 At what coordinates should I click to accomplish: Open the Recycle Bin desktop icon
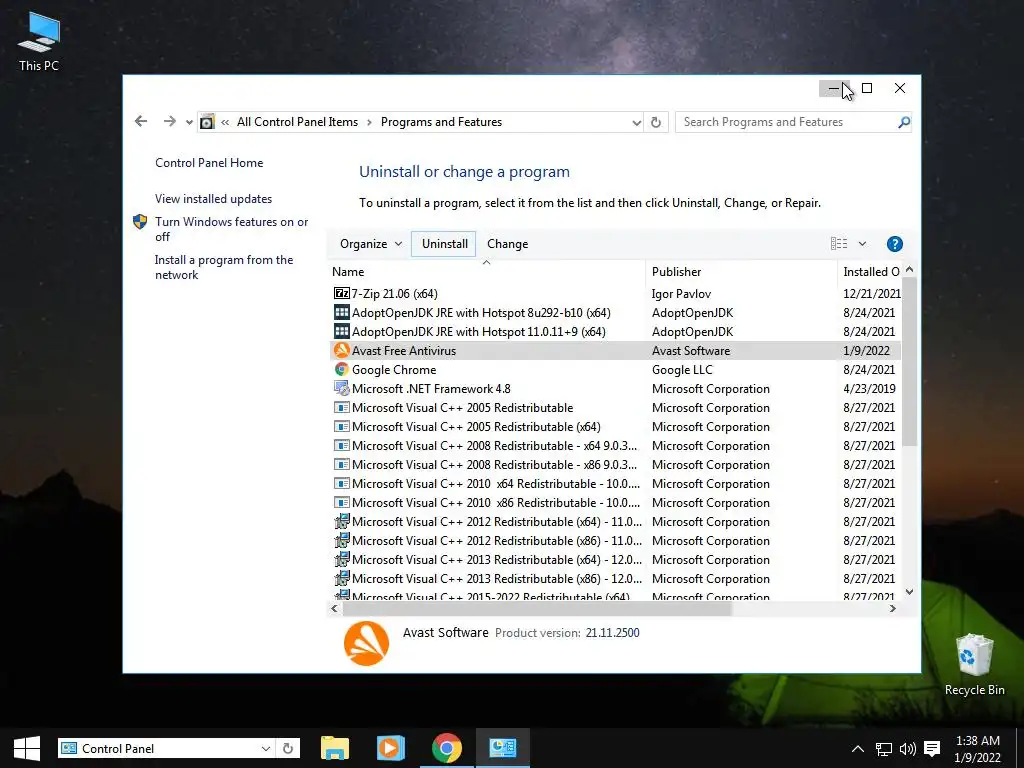coord(974,664)
